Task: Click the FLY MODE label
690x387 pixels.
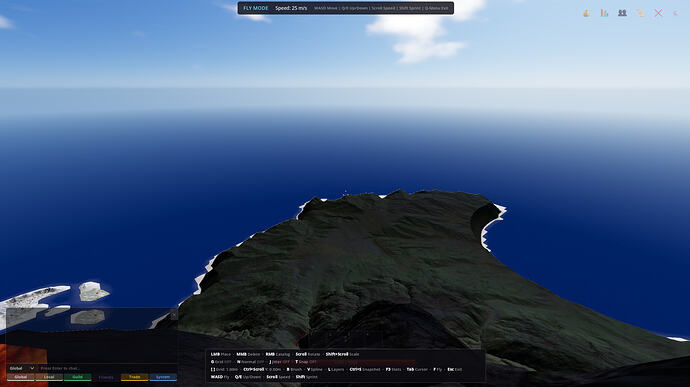Action: tap(256, 8)
